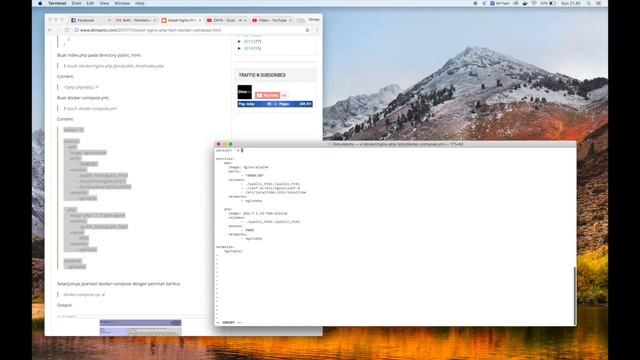Bookmark this page with star icon
The image size is (640, 360).
(307, 30)
